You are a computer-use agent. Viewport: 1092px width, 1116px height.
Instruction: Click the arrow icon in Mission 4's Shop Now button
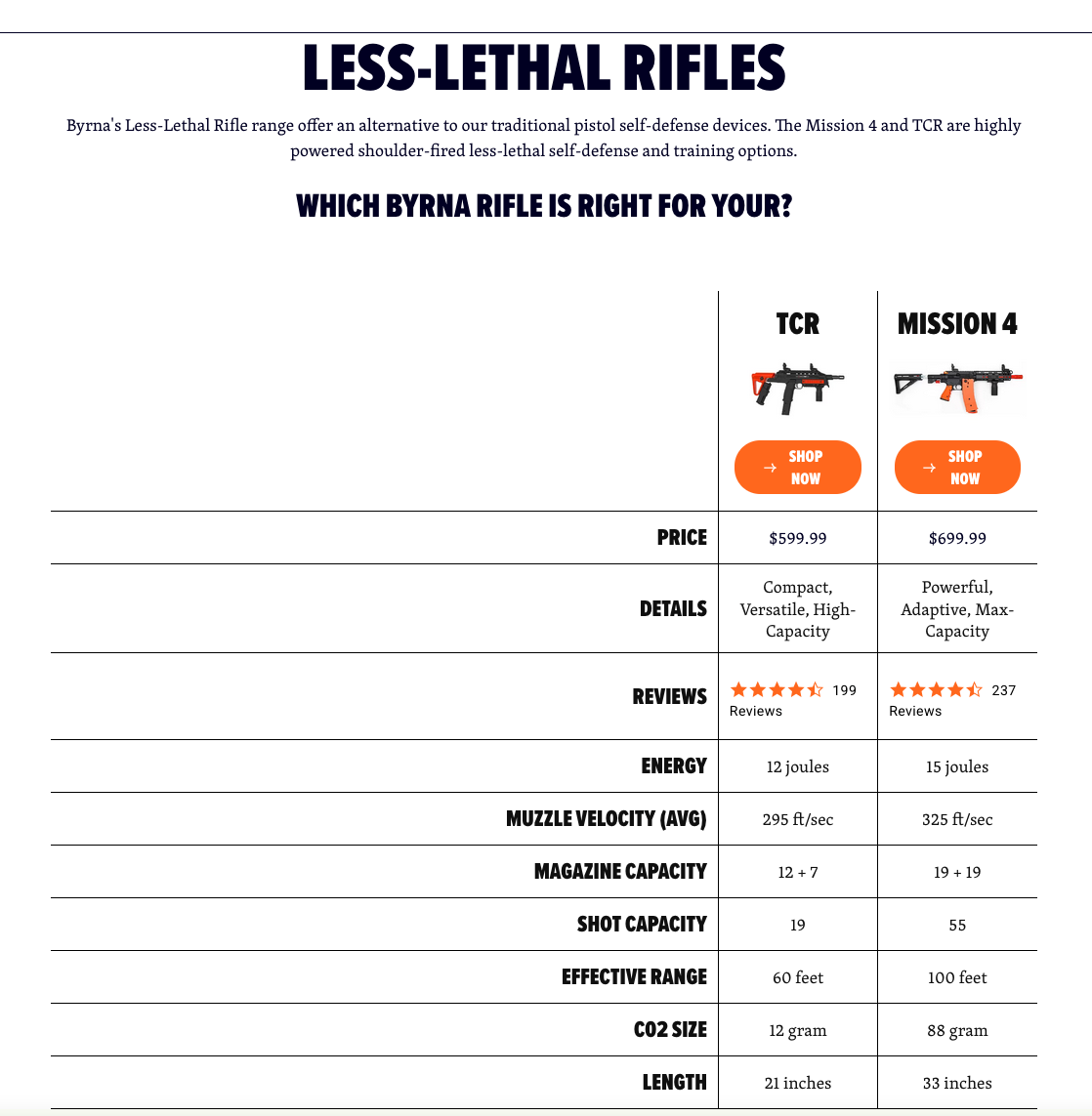click(929, 468)
